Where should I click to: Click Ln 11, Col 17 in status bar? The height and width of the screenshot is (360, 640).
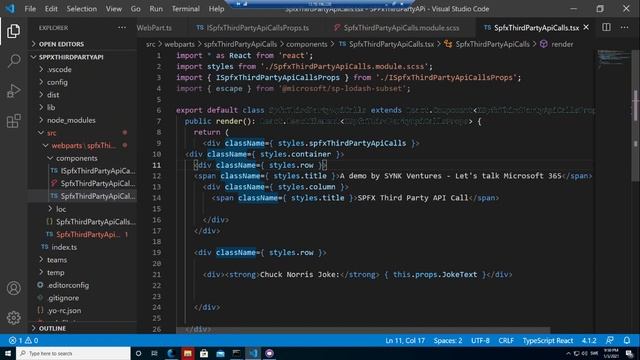(405, 340)
